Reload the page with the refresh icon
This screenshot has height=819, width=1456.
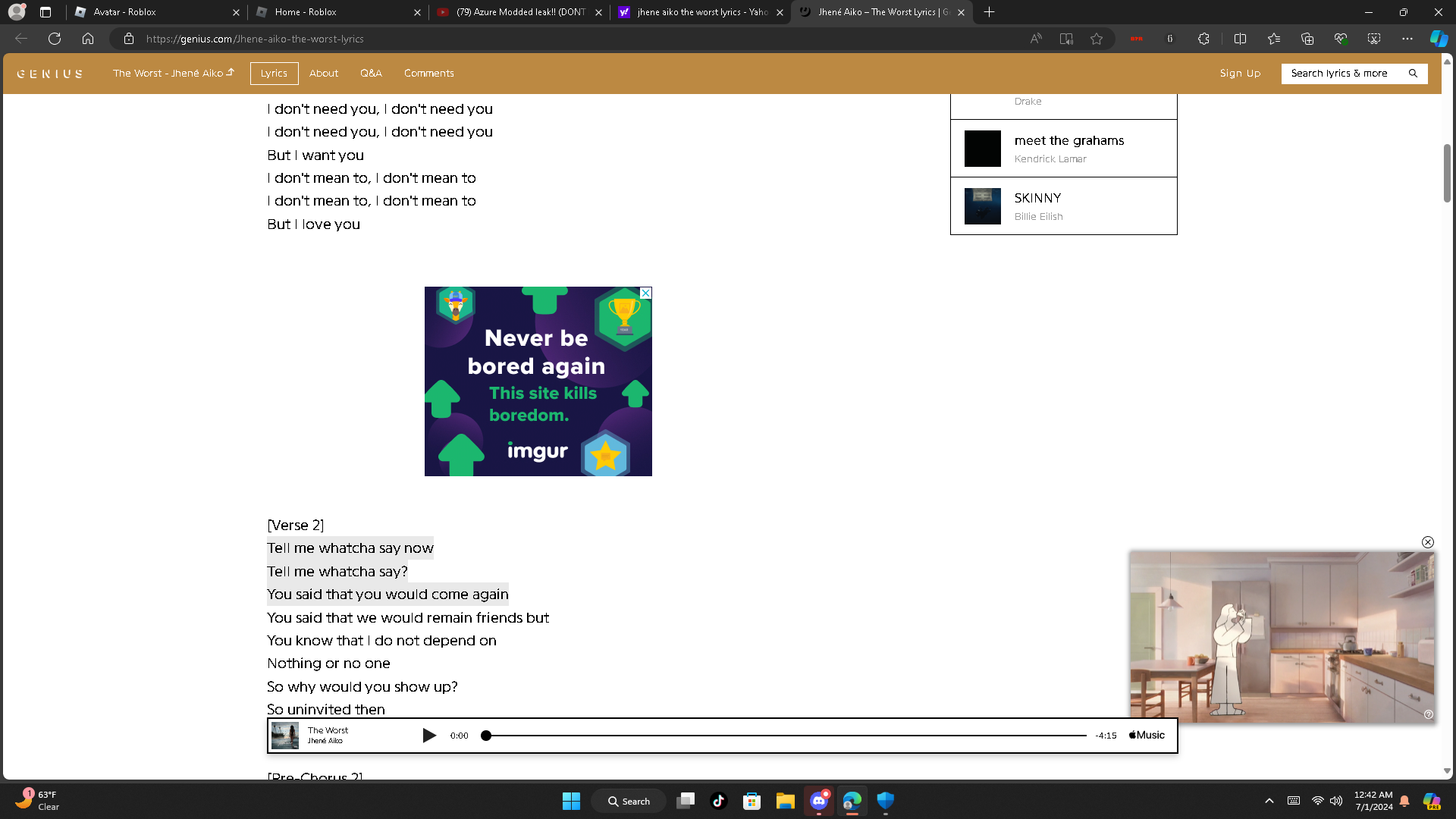pyautogui.click(x=55, y=39)
